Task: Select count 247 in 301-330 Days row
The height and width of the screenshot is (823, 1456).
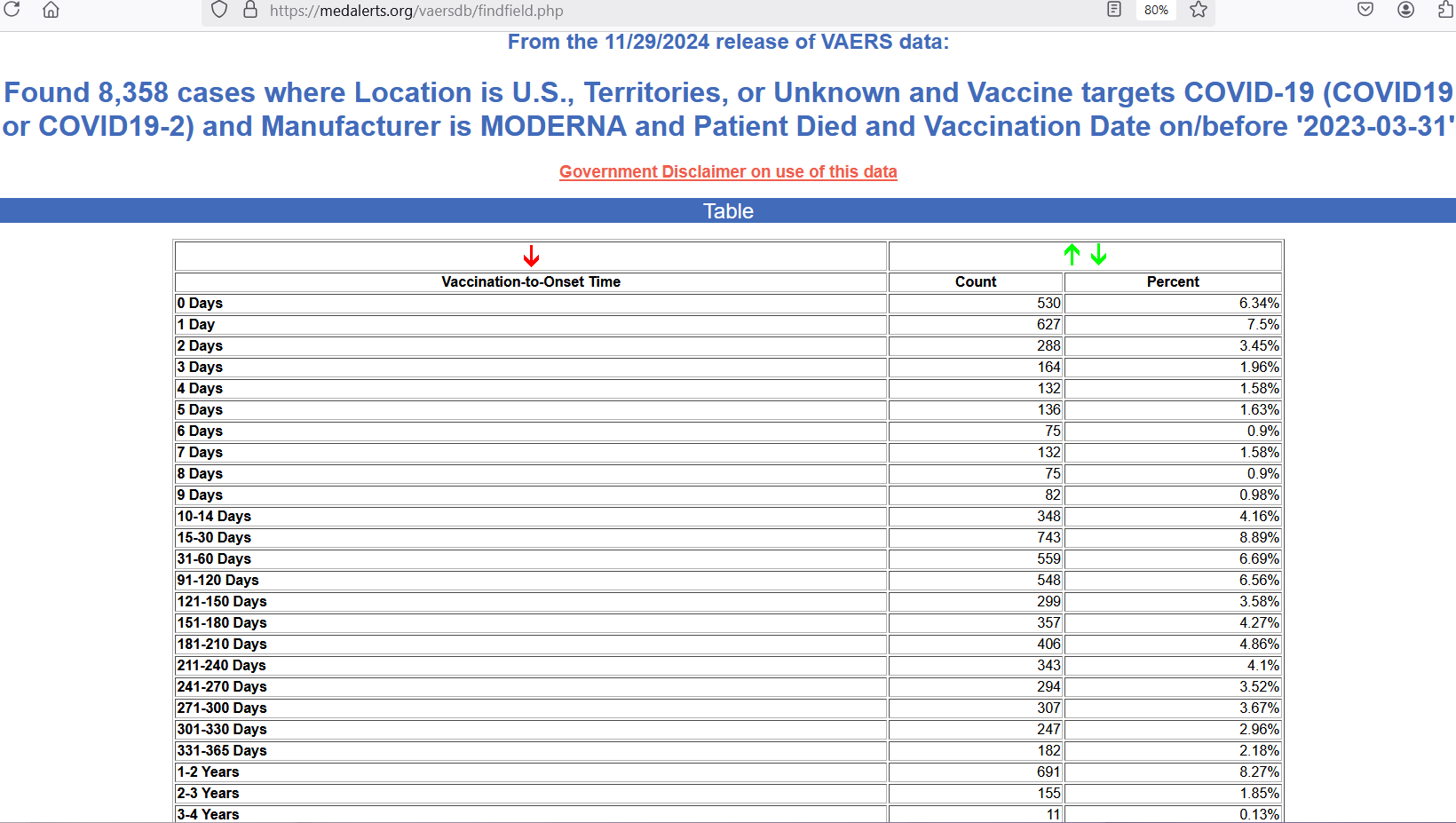Action: [x=1048, y=729]
